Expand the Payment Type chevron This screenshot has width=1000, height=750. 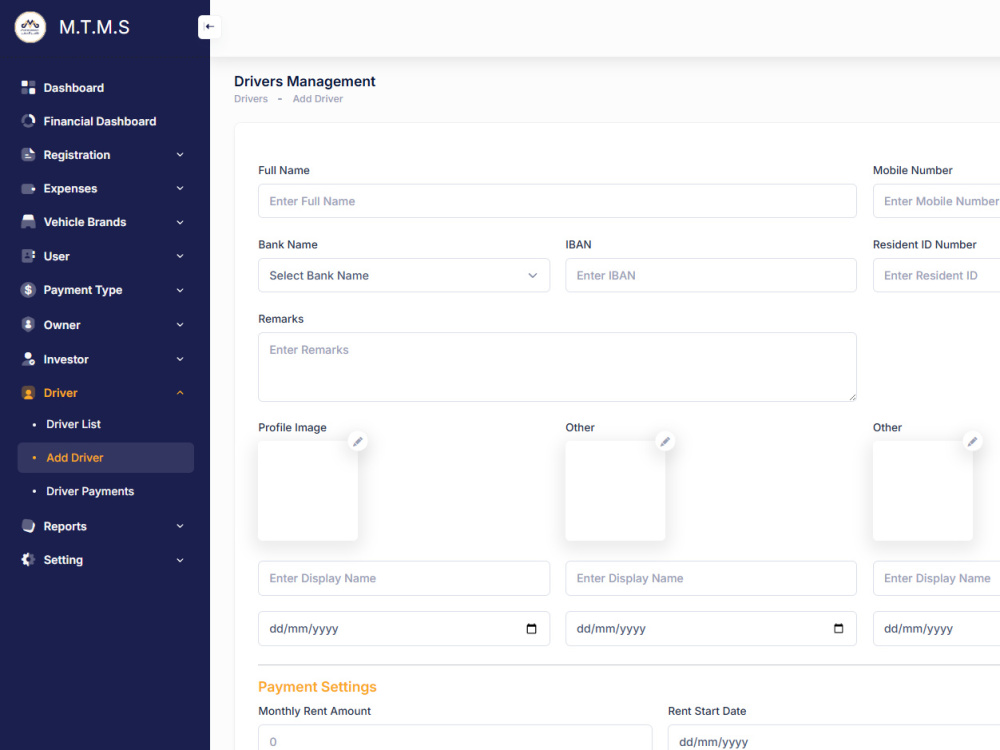pyautogui.click(x=180, y=290)
